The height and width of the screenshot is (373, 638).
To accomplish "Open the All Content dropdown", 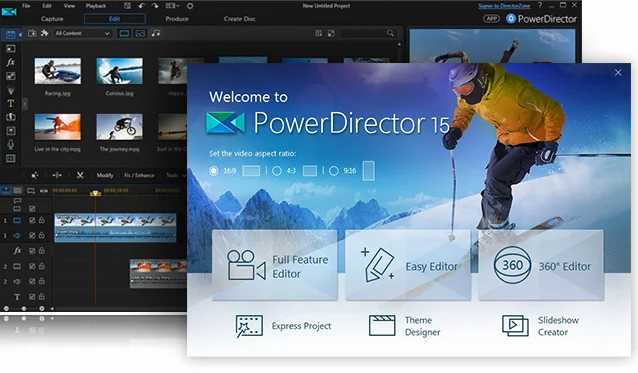I will point(82,33).
